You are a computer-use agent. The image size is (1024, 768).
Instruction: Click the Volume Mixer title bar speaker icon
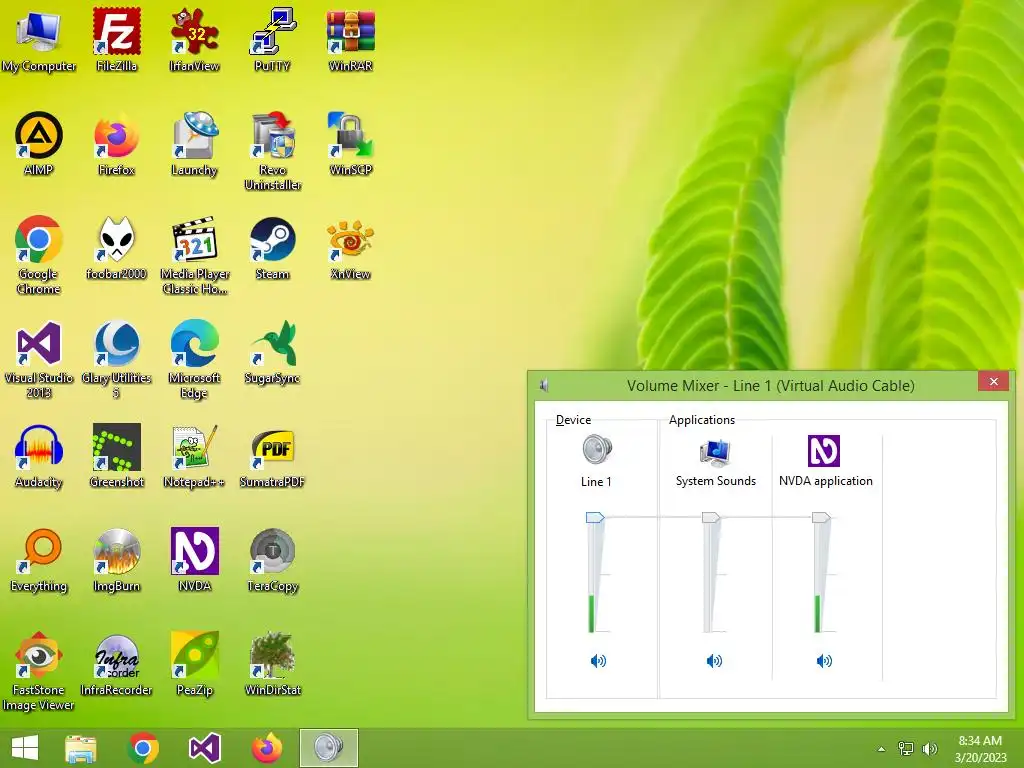(x=544, y=385)
